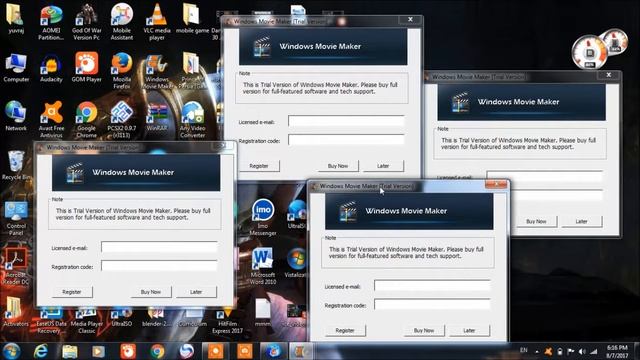Screen dimensions: 640x360
Task: Open the Windows Start menu orb
Action: [11, 351]
